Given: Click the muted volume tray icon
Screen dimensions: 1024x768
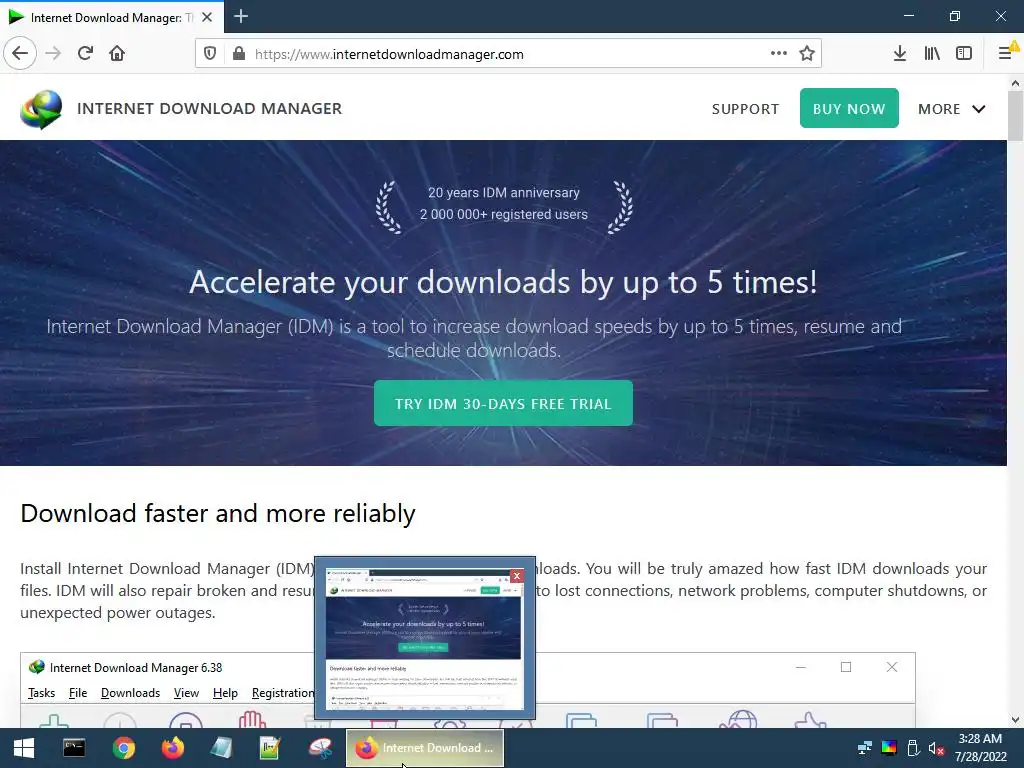Looking at the screenshot, I should pyautogui.click(x=936, y=748).
